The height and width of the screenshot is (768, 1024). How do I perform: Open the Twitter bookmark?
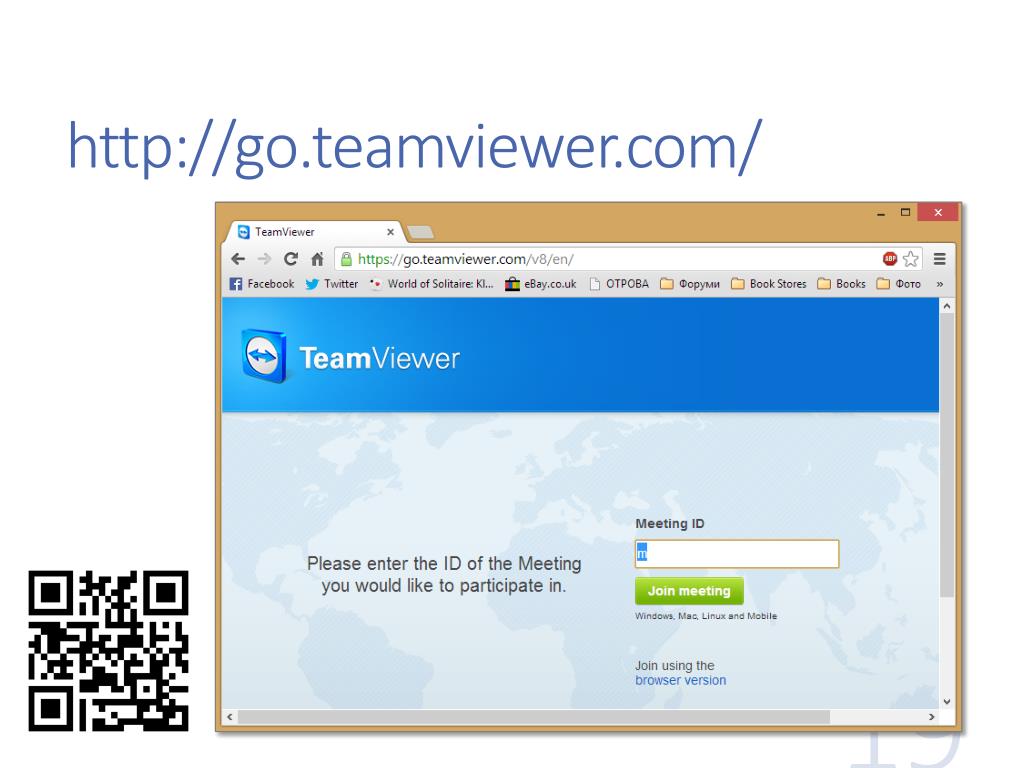(332, 284)
